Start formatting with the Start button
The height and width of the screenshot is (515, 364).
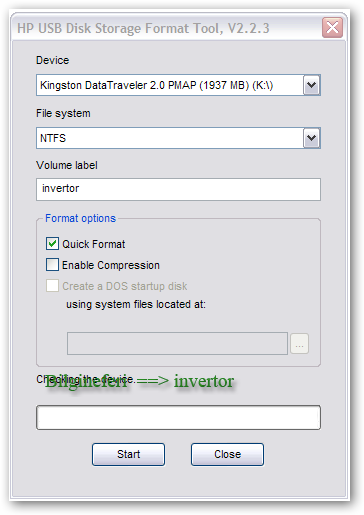click(128, 454)
